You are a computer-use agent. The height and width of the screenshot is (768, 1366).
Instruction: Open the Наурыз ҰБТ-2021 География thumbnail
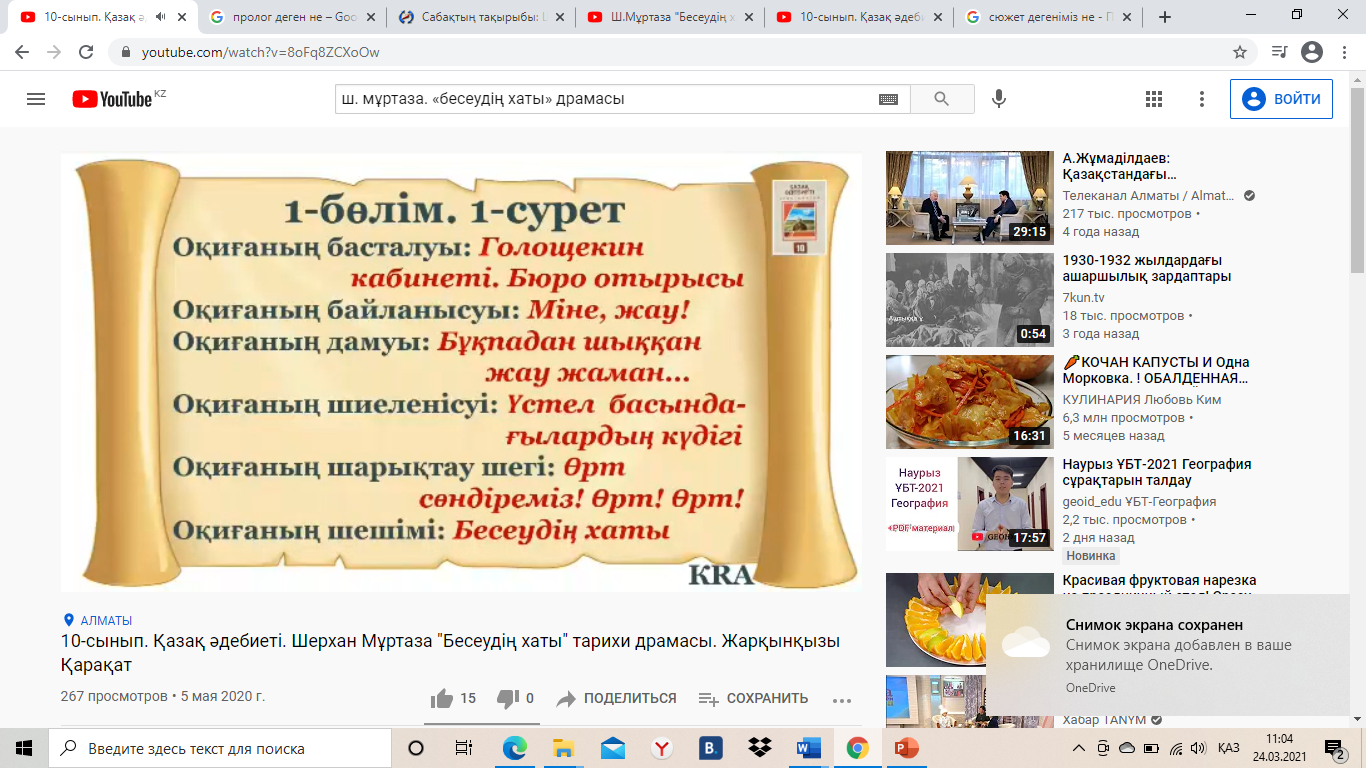coord(970,504)
